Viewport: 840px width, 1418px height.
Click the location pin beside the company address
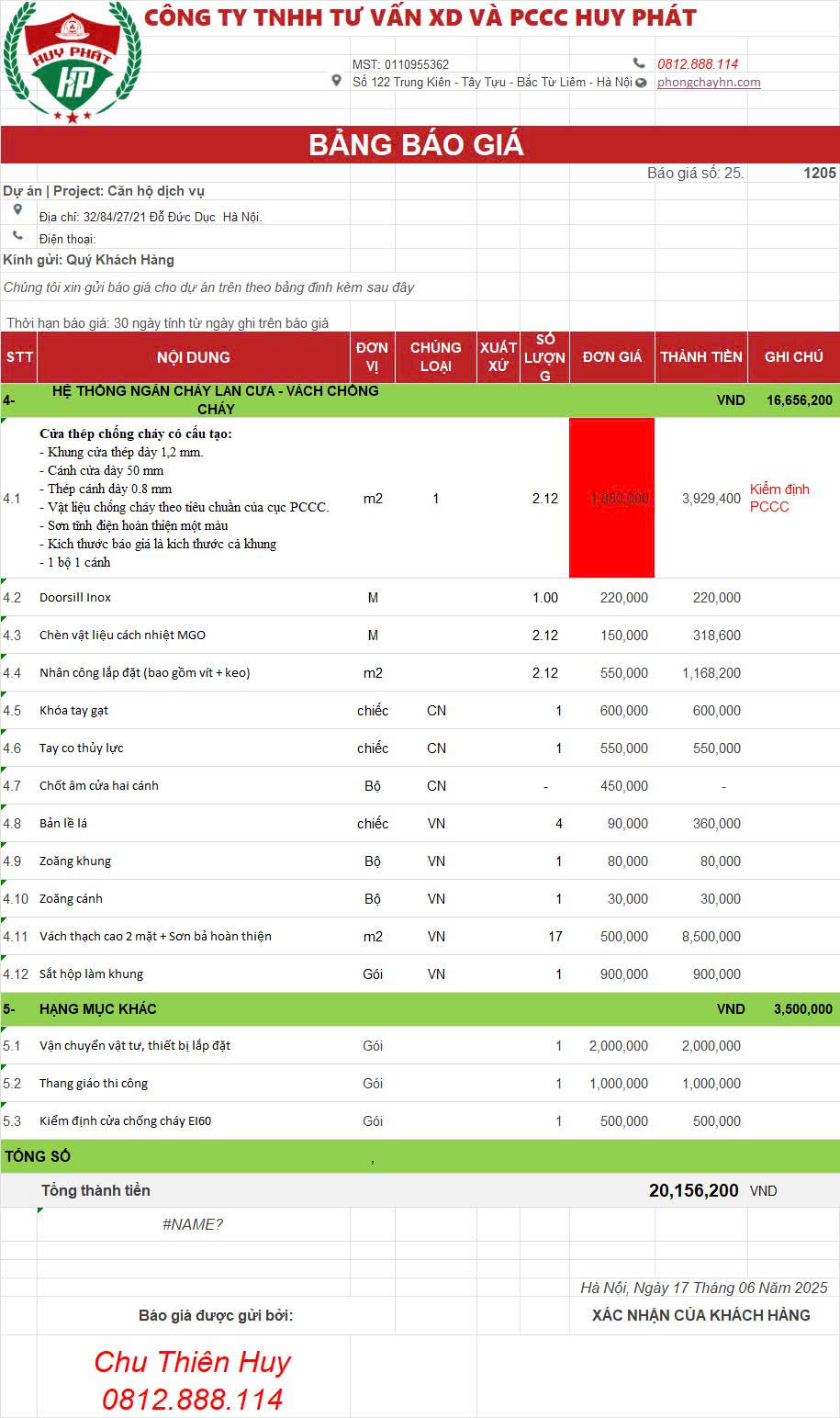coord(337,82)
